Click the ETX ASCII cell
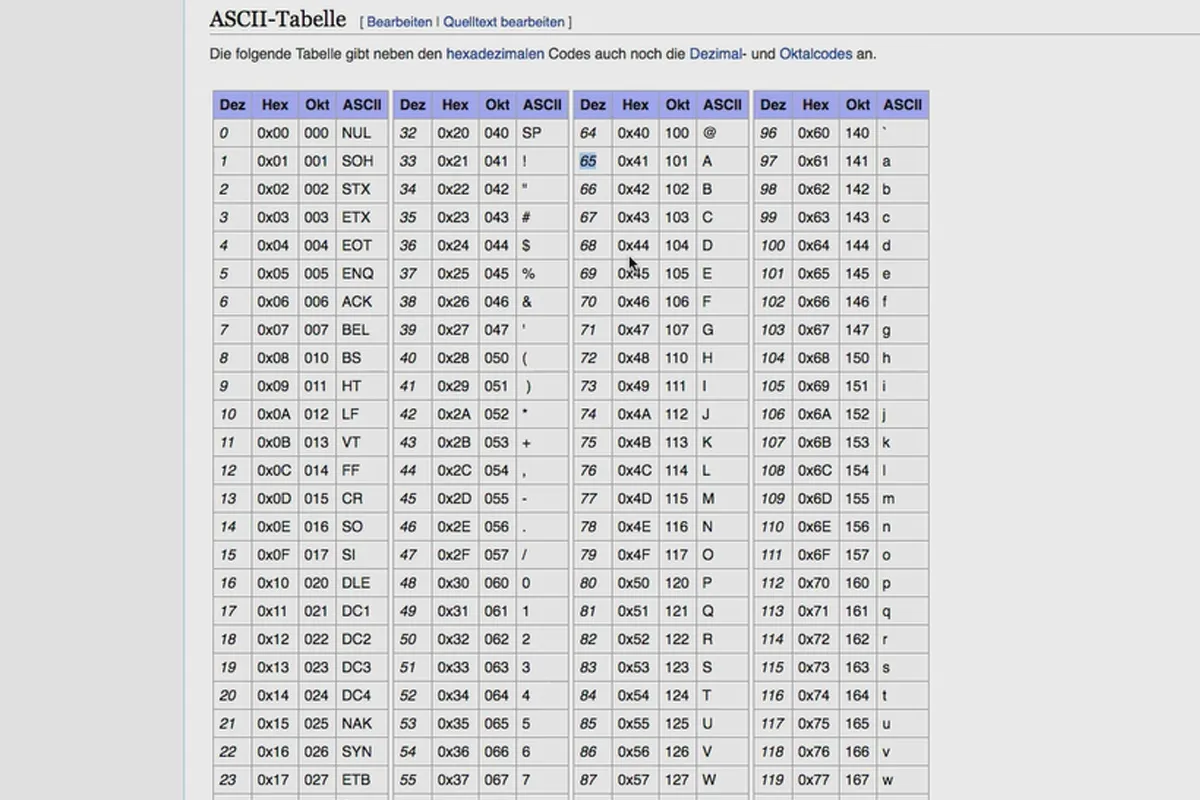The width and height of the screenshot is (1200, 800). [362, 217]
